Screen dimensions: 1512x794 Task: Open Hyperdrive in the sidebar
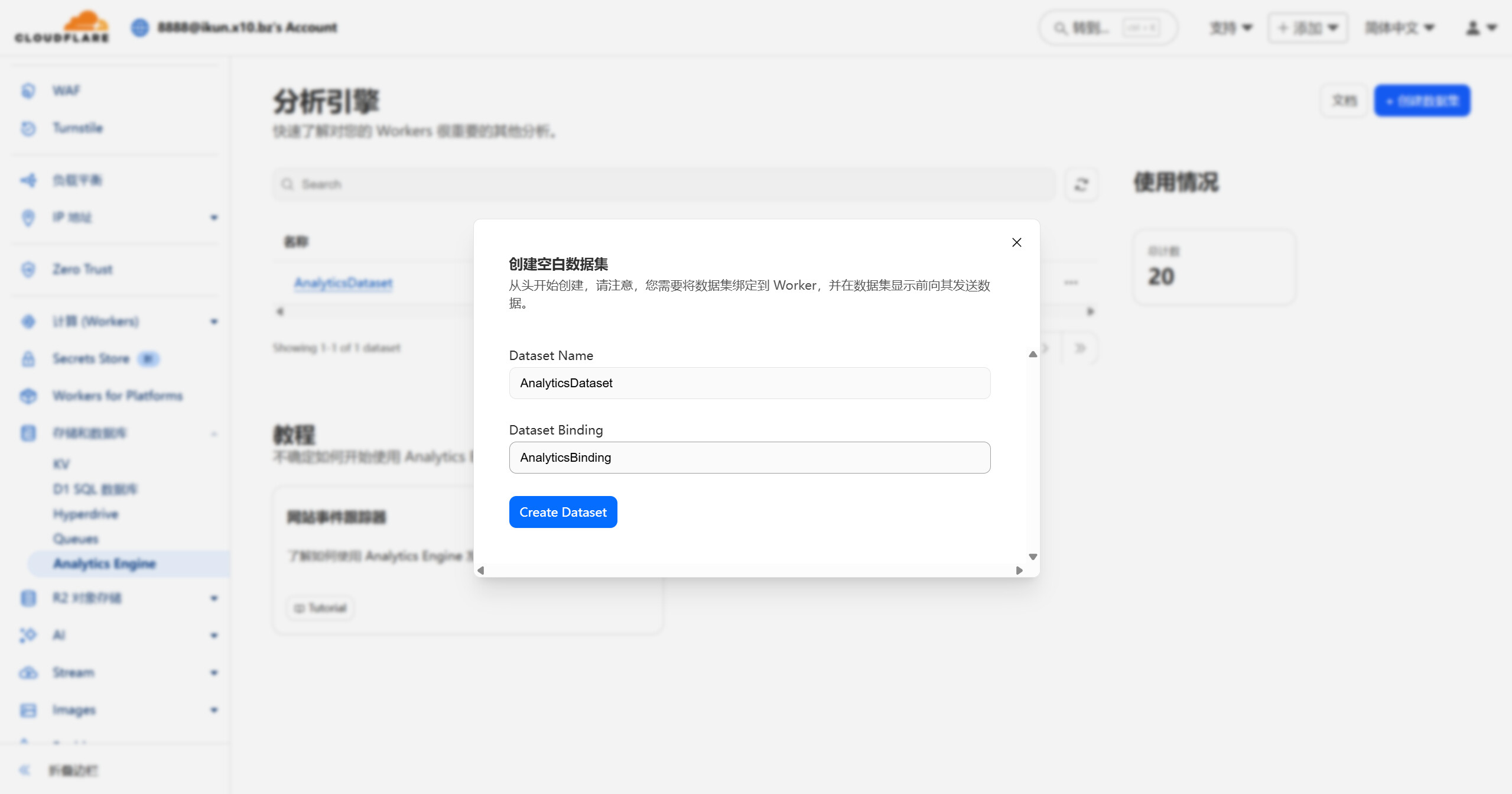[86, 514]
